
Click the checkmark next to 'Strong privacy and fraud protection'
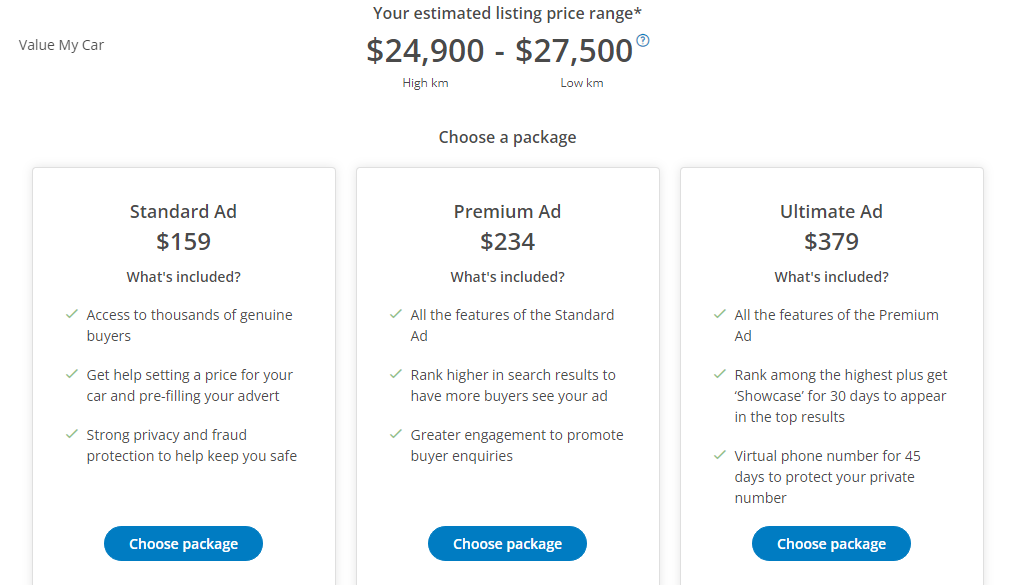pos(71,434)
